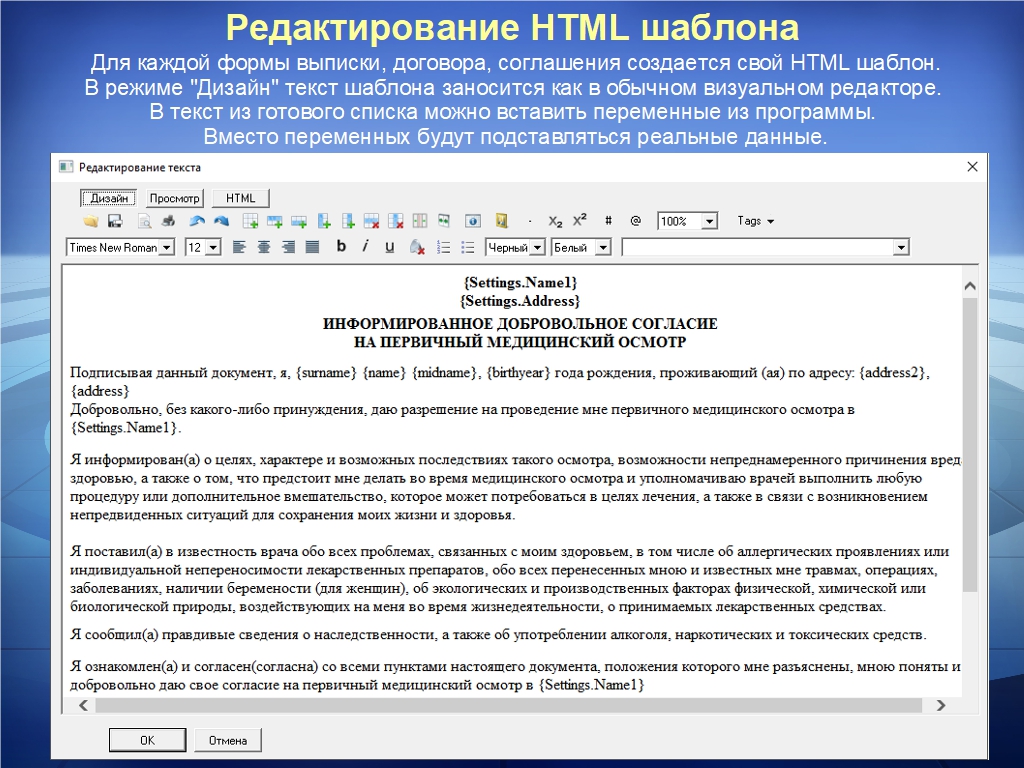Click the center alignment icon

pyautogui.click(x=264, y=247)
